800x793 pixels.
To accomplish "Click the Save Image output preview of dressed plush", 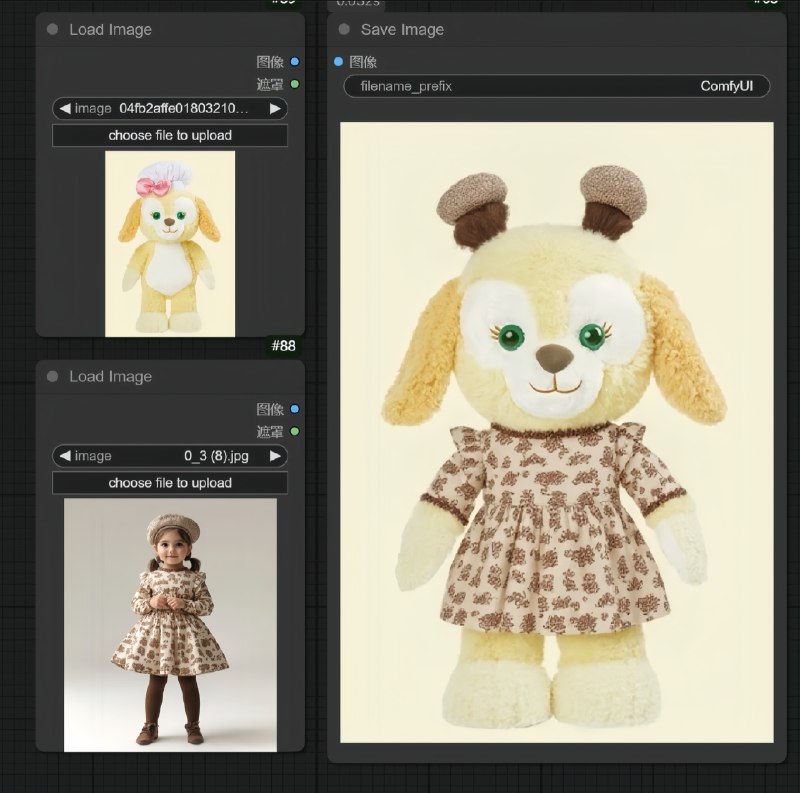I will pos(557,432).
